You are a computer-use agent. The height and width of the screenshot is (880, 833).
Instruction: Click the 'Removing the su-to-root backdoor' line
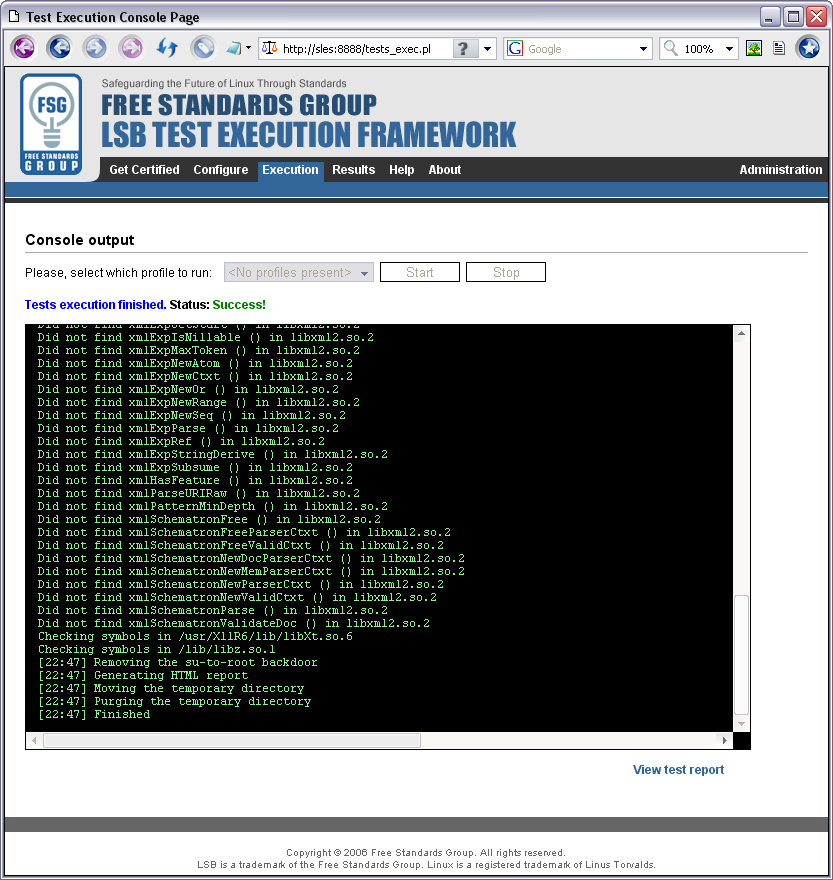tap(177, 662)
